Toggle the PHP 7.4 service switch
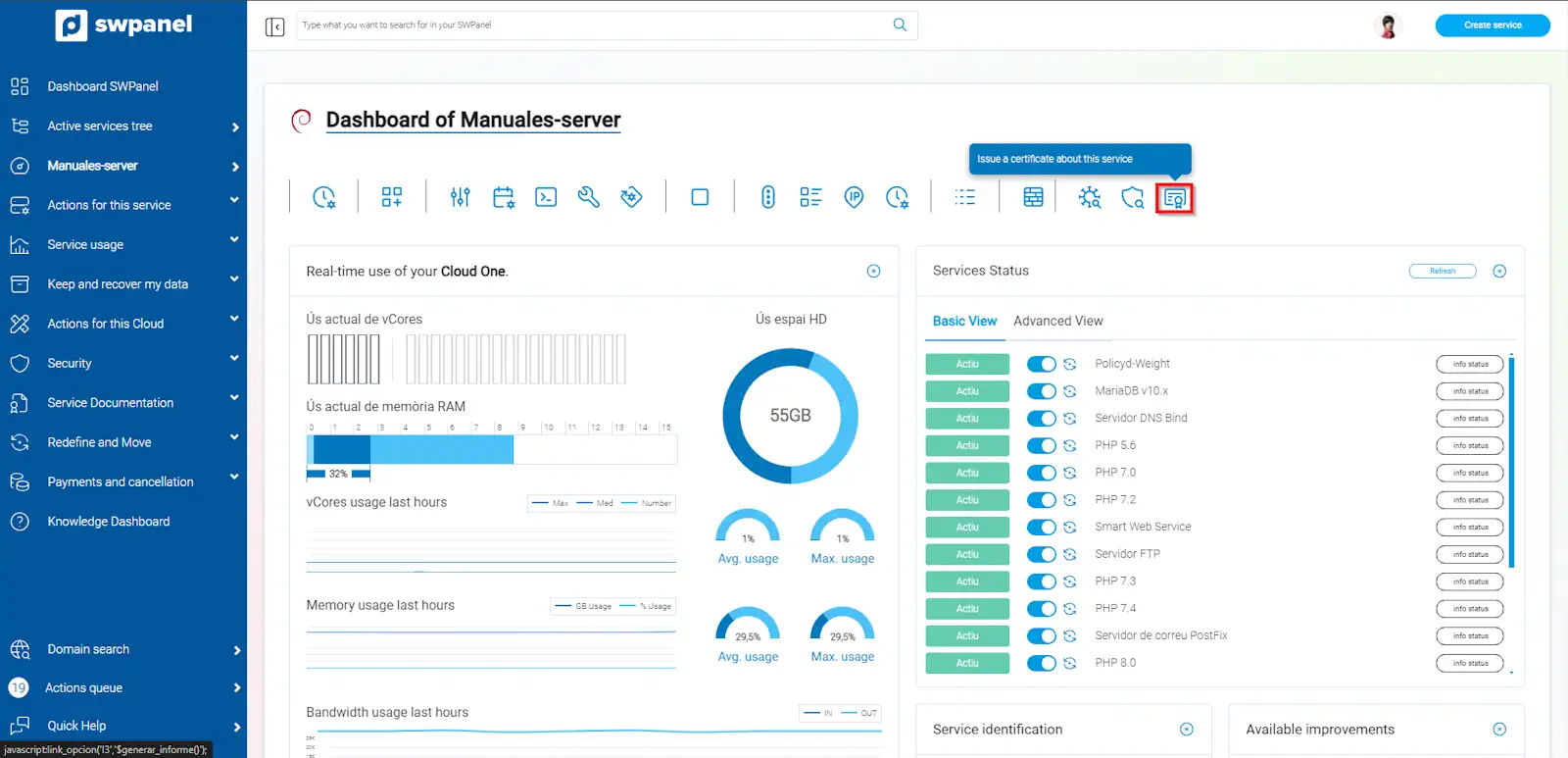The width and height of the screenshot is (1568, 758). [1041, 609]
